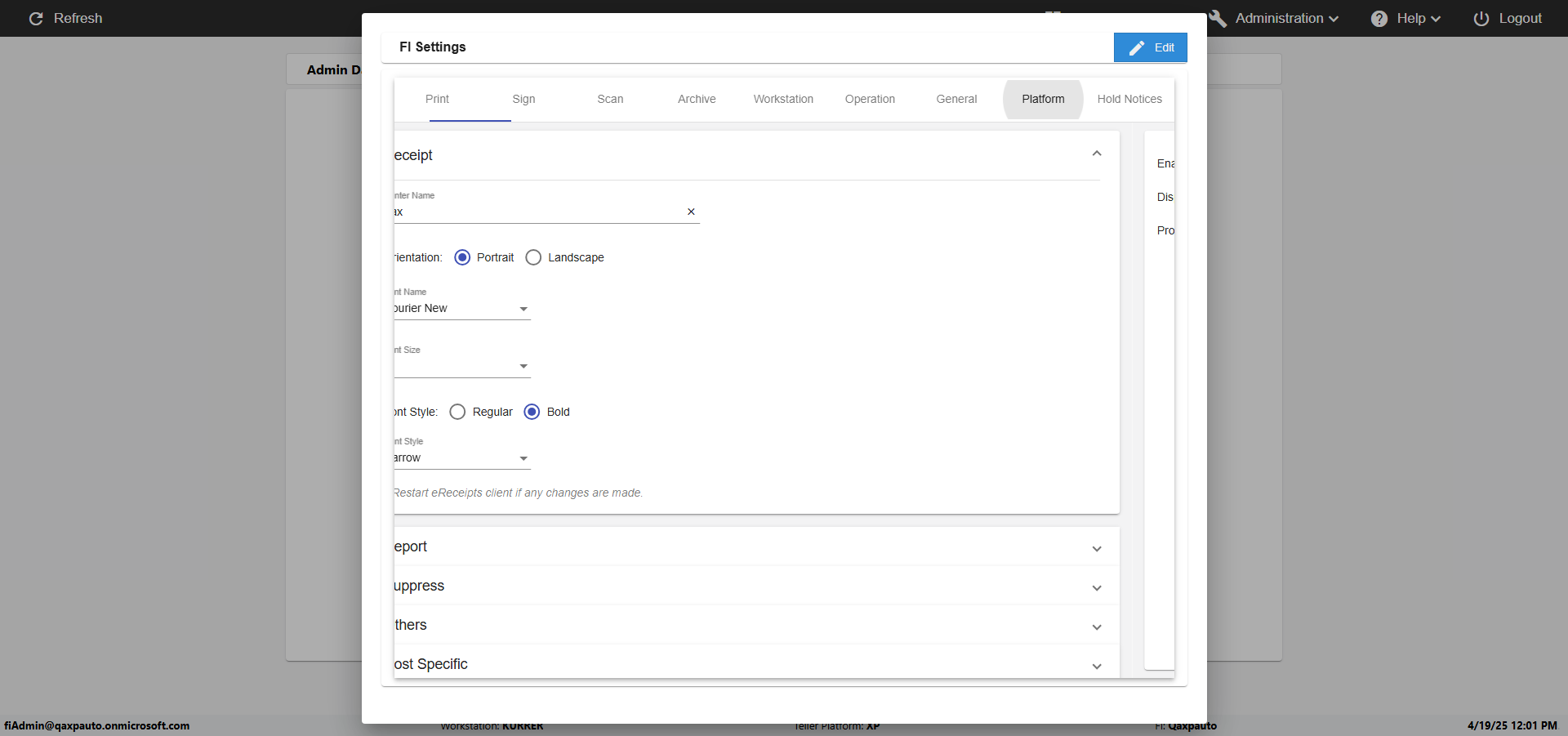Click the Printer Name input field
1568x736 pixels.
point(539,212)
